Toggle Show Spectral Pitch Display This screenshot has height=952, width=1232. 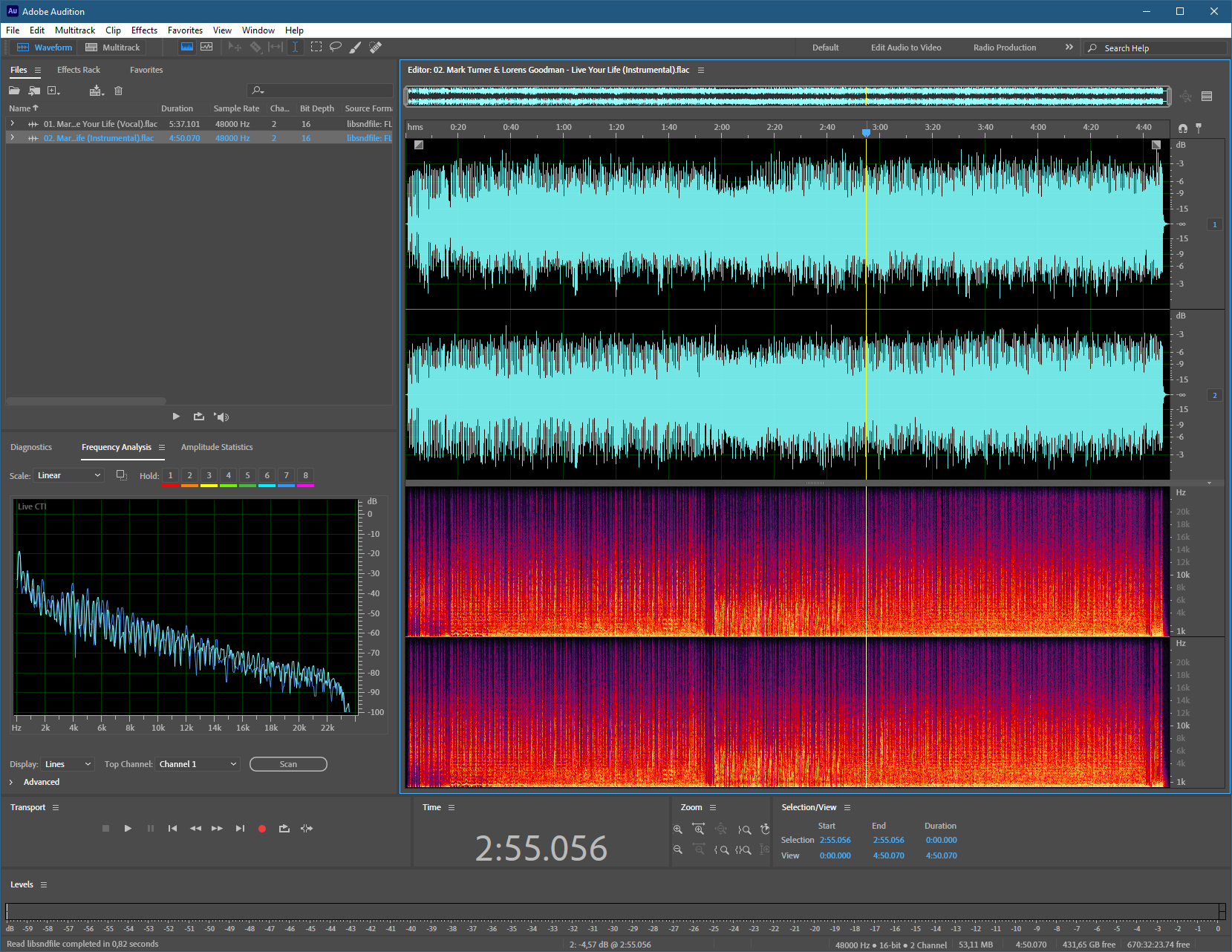[206, 47]
